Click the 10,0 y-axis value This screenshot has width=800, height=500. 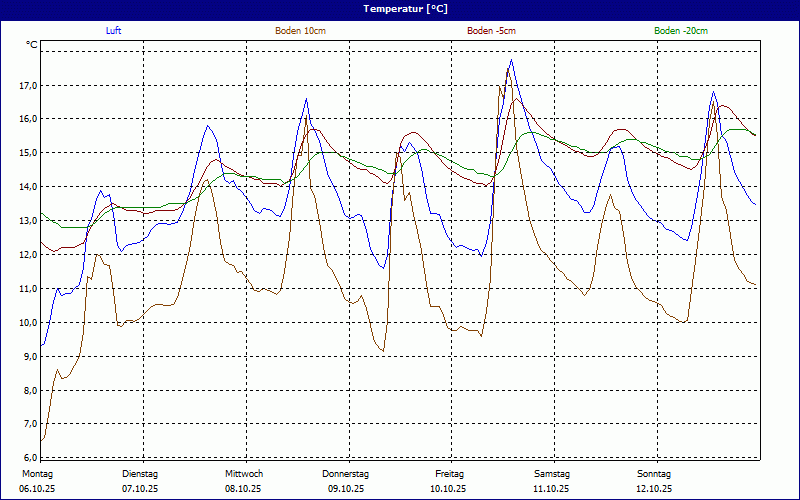(x=27, y=323)
